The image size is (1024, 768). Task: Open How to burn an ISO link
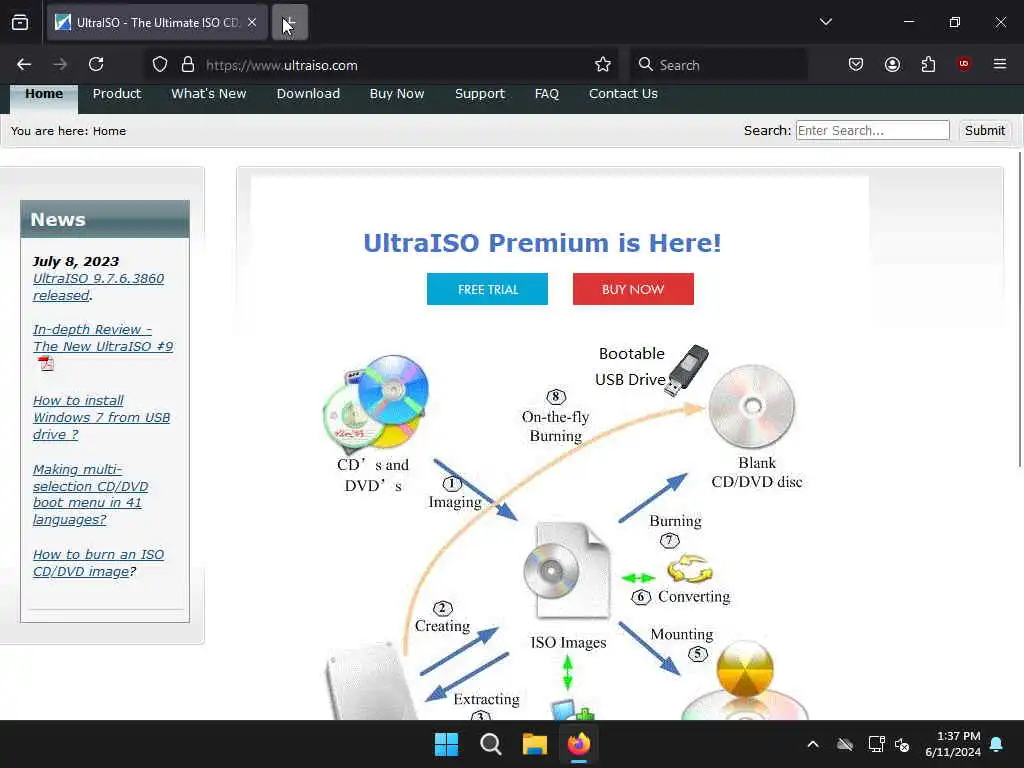click(98, 562)
